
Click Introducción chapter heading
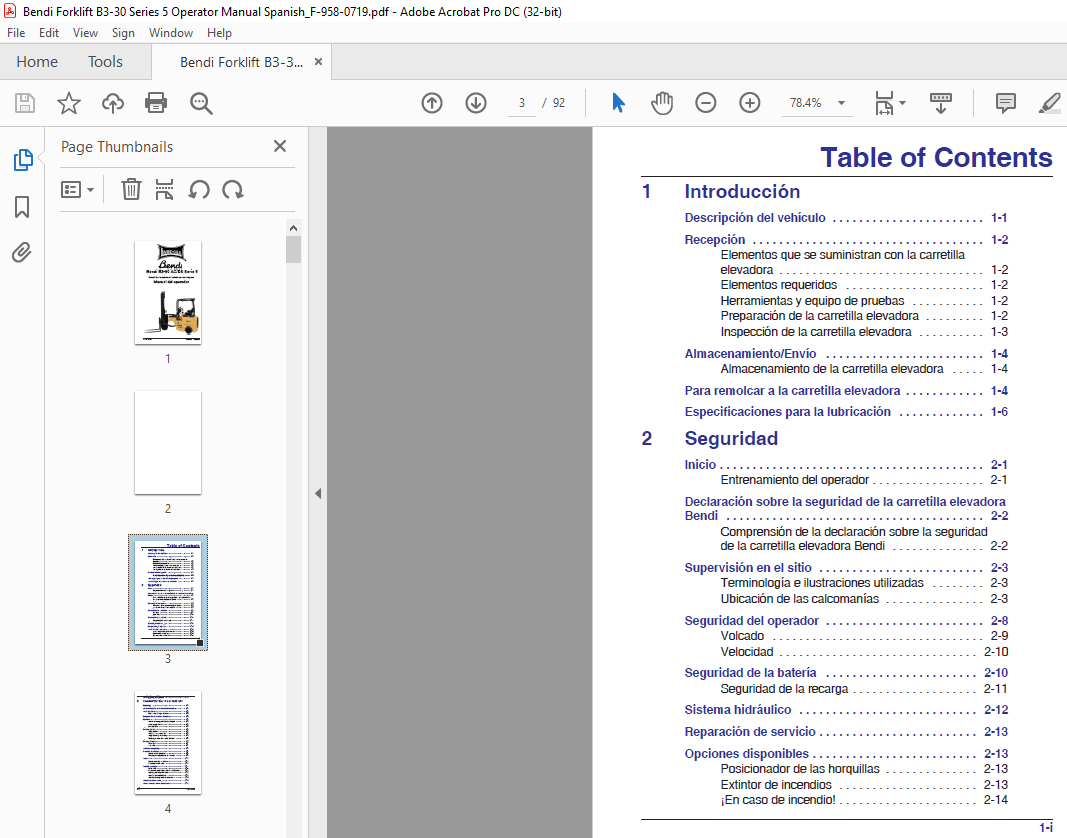(742, 191)
